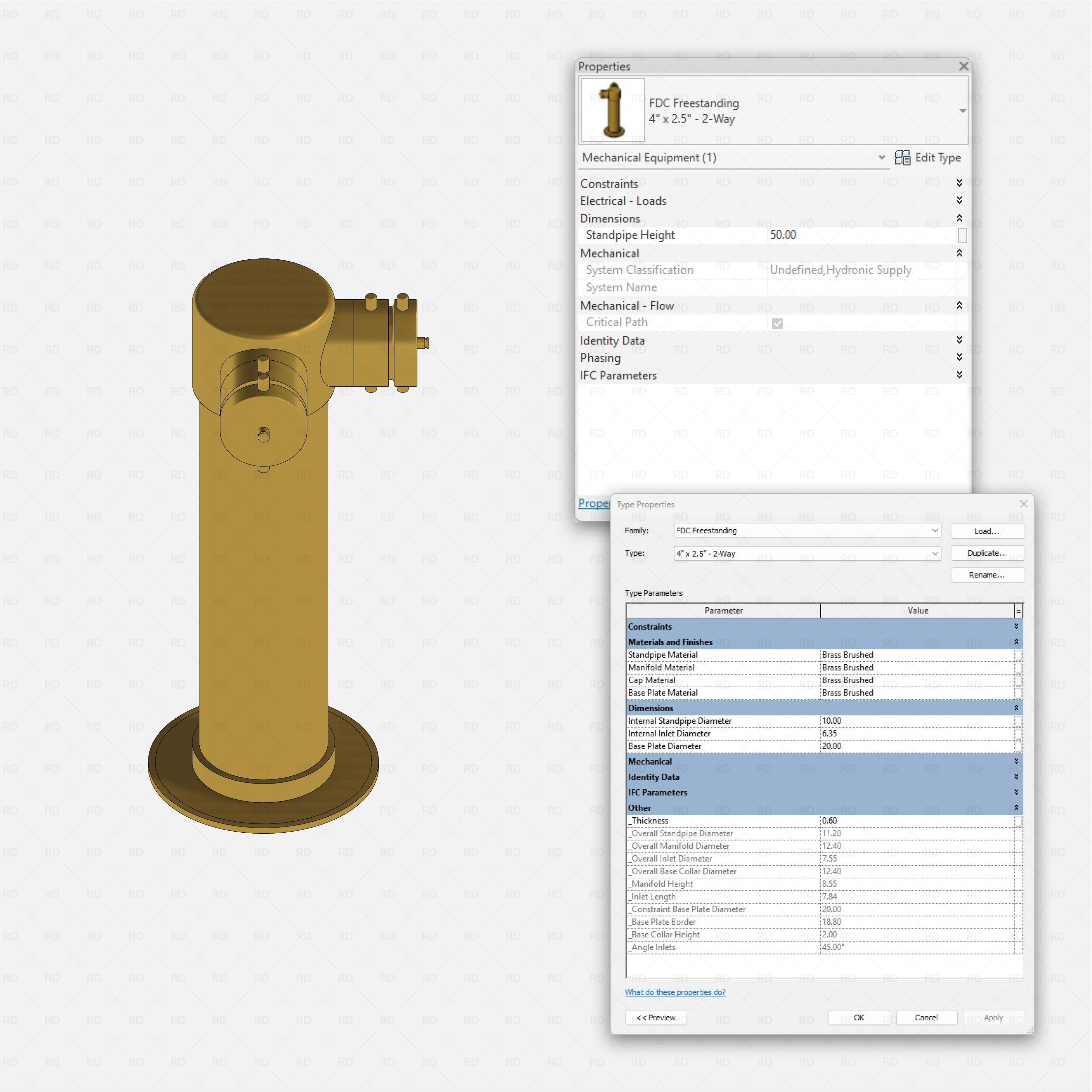Collapse the Materials and Finishes group
The image size is (1092, 1092).
click(1016, 642)
